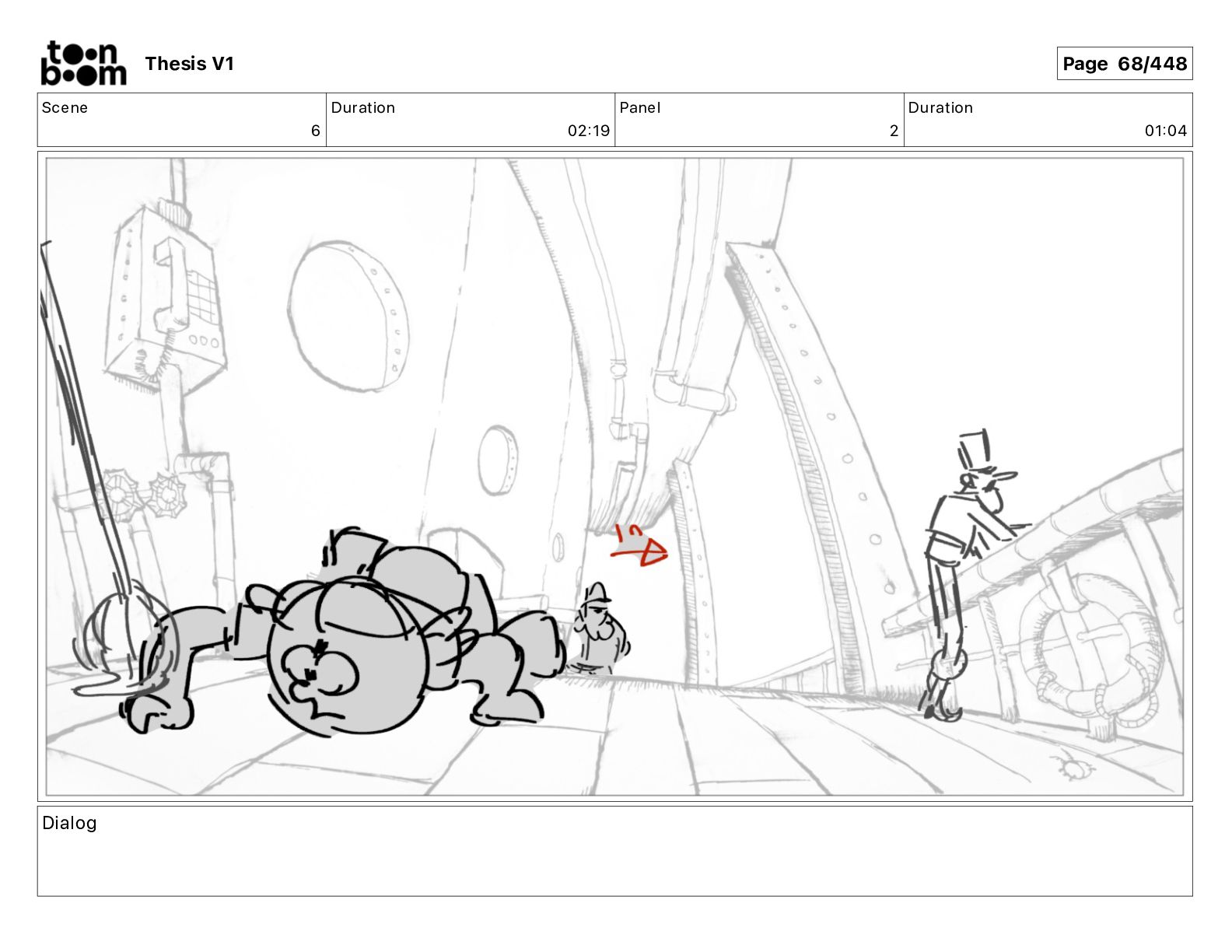1232x952 pixels.
Task: Click the scene duration value '02:19'
Action: pos(589,131)
